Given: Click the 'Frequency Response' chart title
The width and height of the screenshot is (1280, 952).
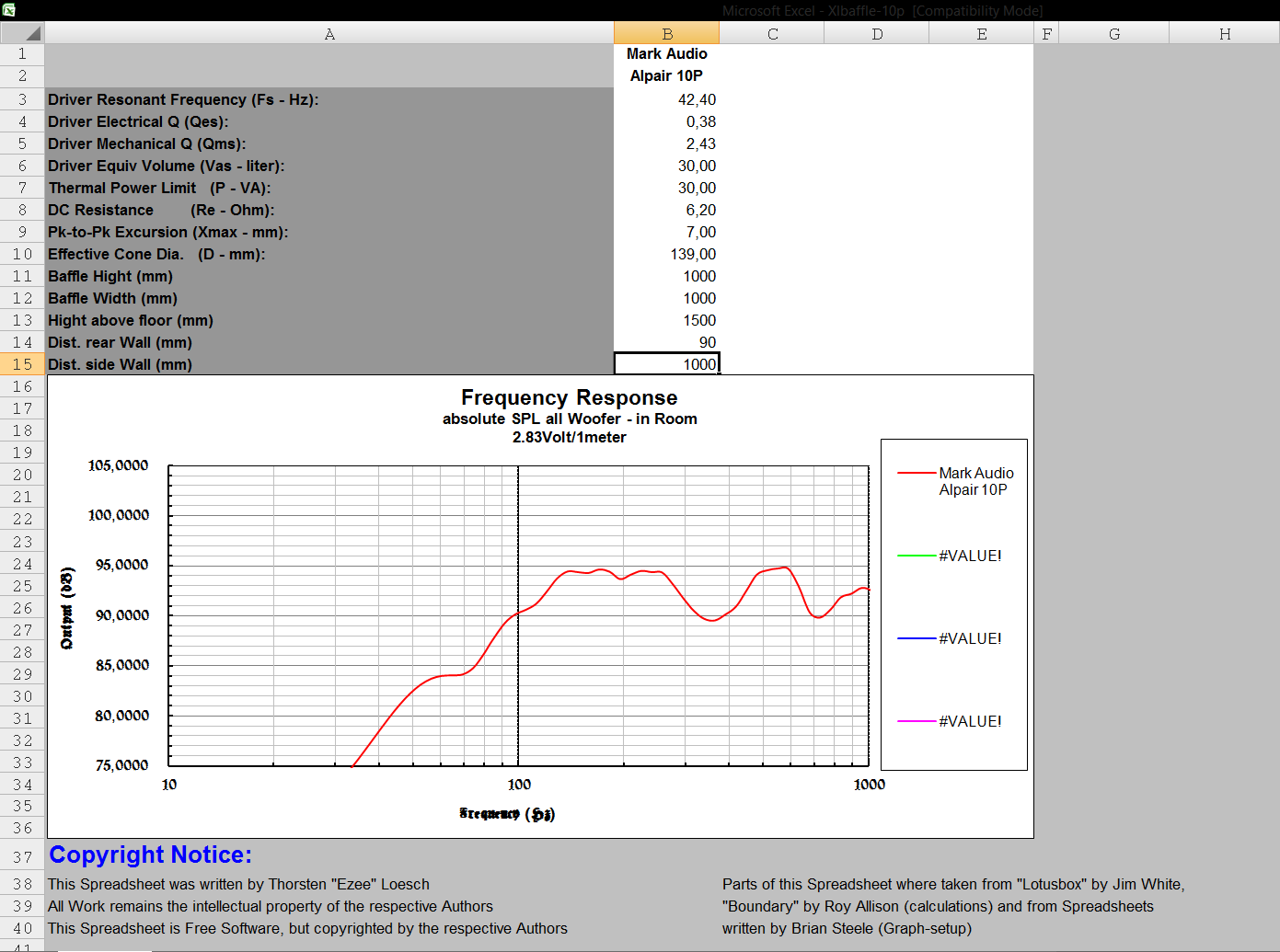Looking at the screenshot, I should [x=570, y=397].
